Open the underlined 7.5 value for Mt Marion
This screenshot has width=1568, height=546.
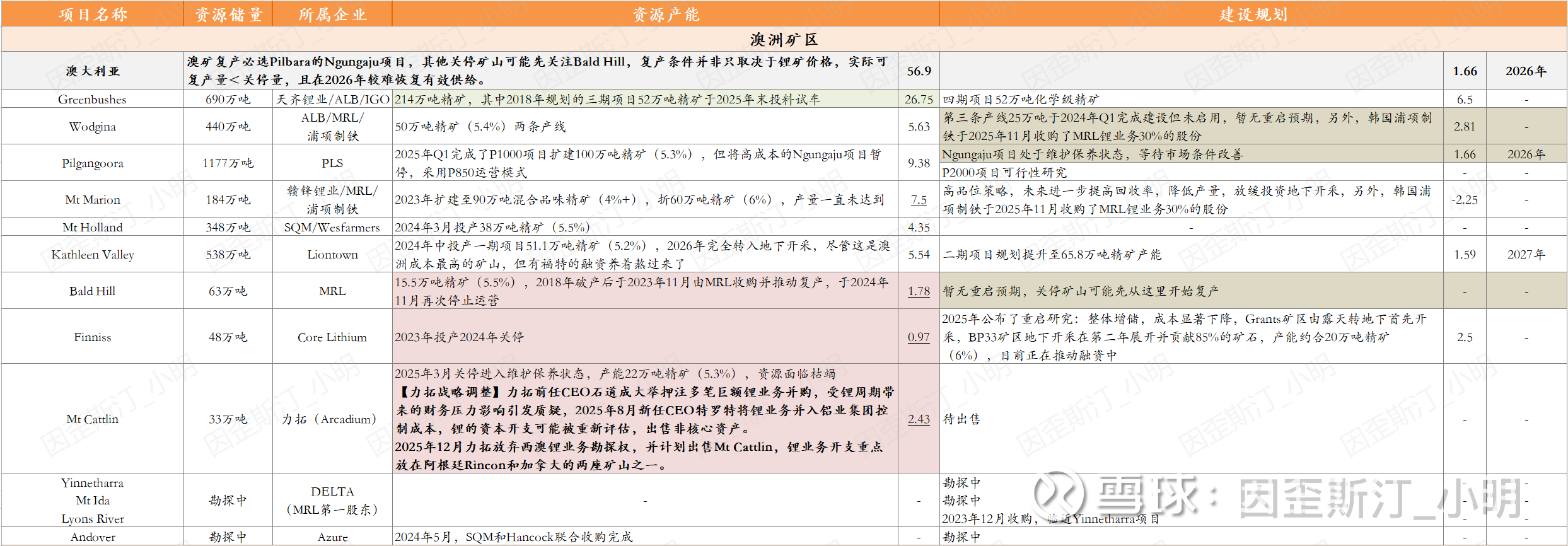pyautogui.click(x=919, y=200)
